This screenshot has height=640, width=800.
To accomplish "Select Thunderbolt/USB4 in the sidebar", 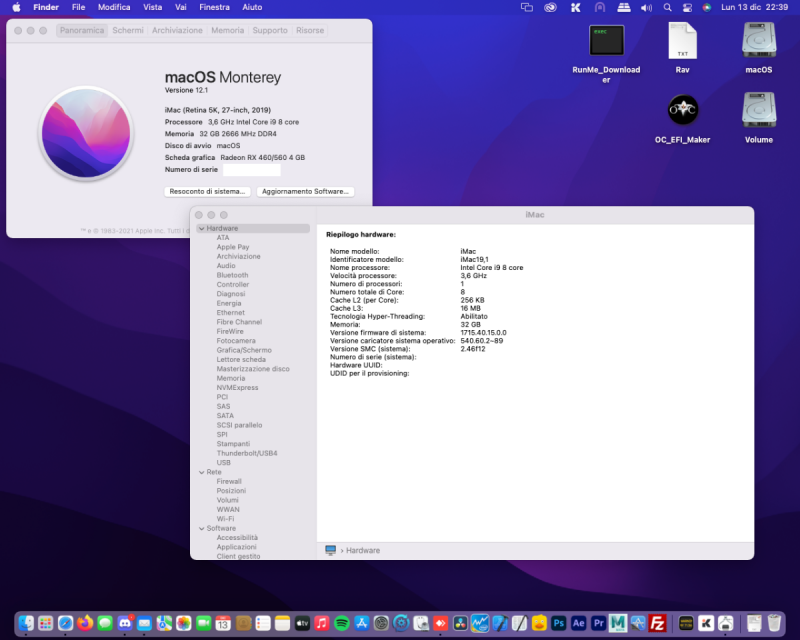I will [x=247, y=453].
